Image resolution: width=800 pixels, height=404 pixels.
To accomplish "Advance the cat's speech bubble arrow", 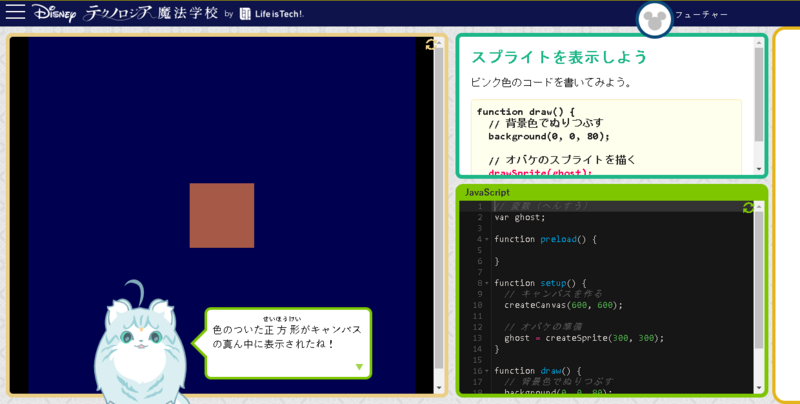I will coord(359,367).
